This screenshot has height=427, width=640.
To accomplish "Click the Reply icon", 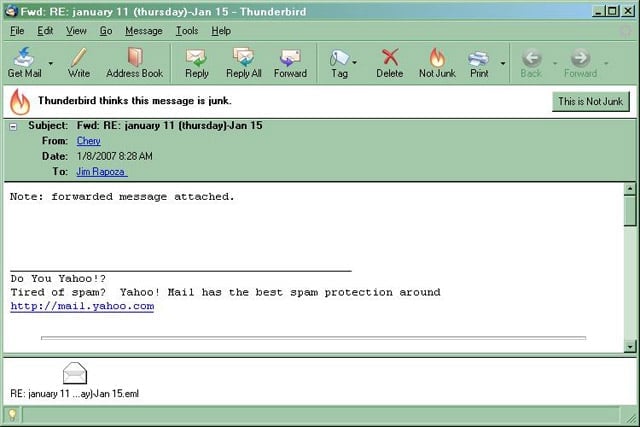I will 196,58.
